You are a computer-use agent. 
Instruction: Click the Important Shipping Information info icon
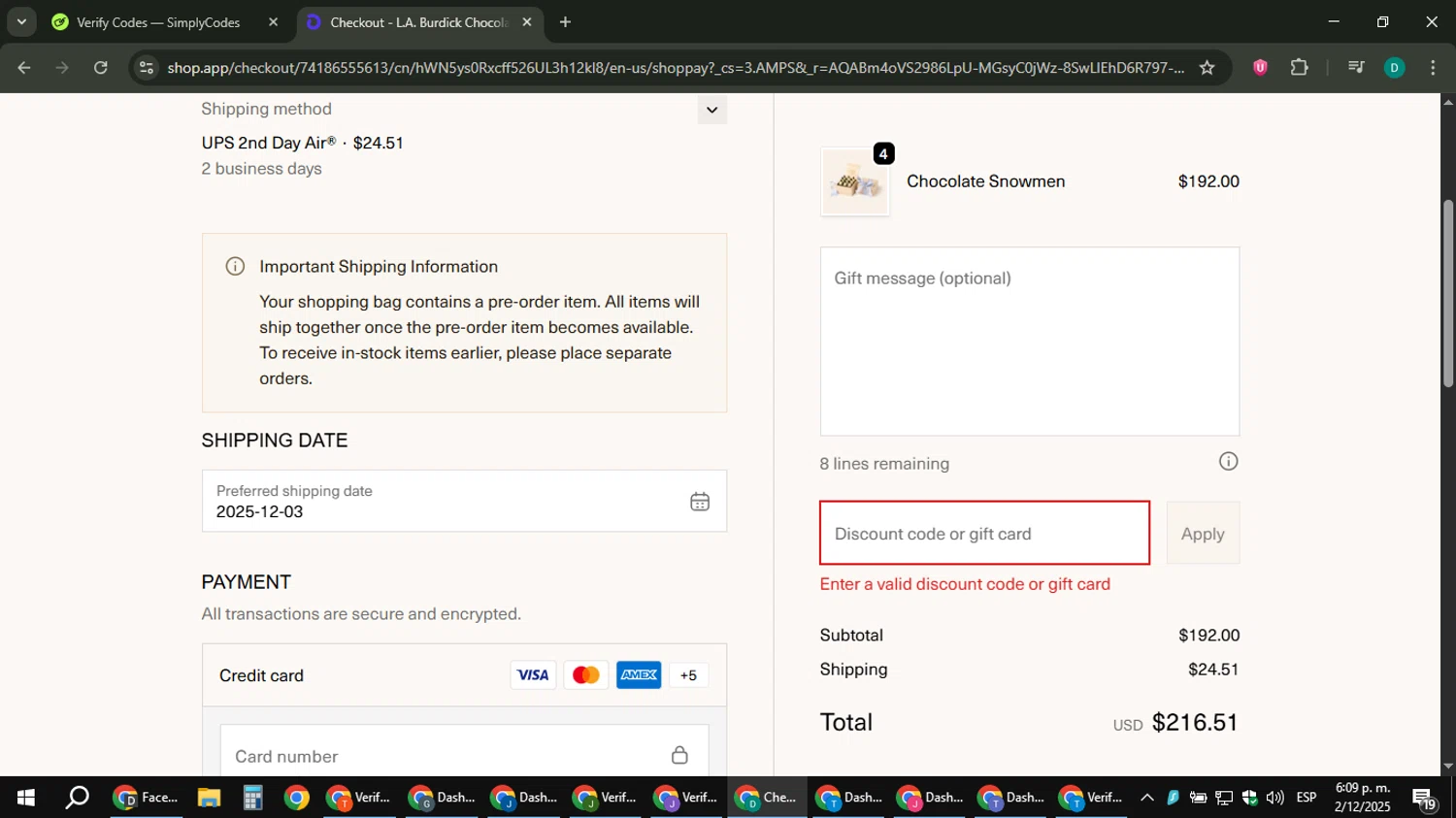pos(235,266)
